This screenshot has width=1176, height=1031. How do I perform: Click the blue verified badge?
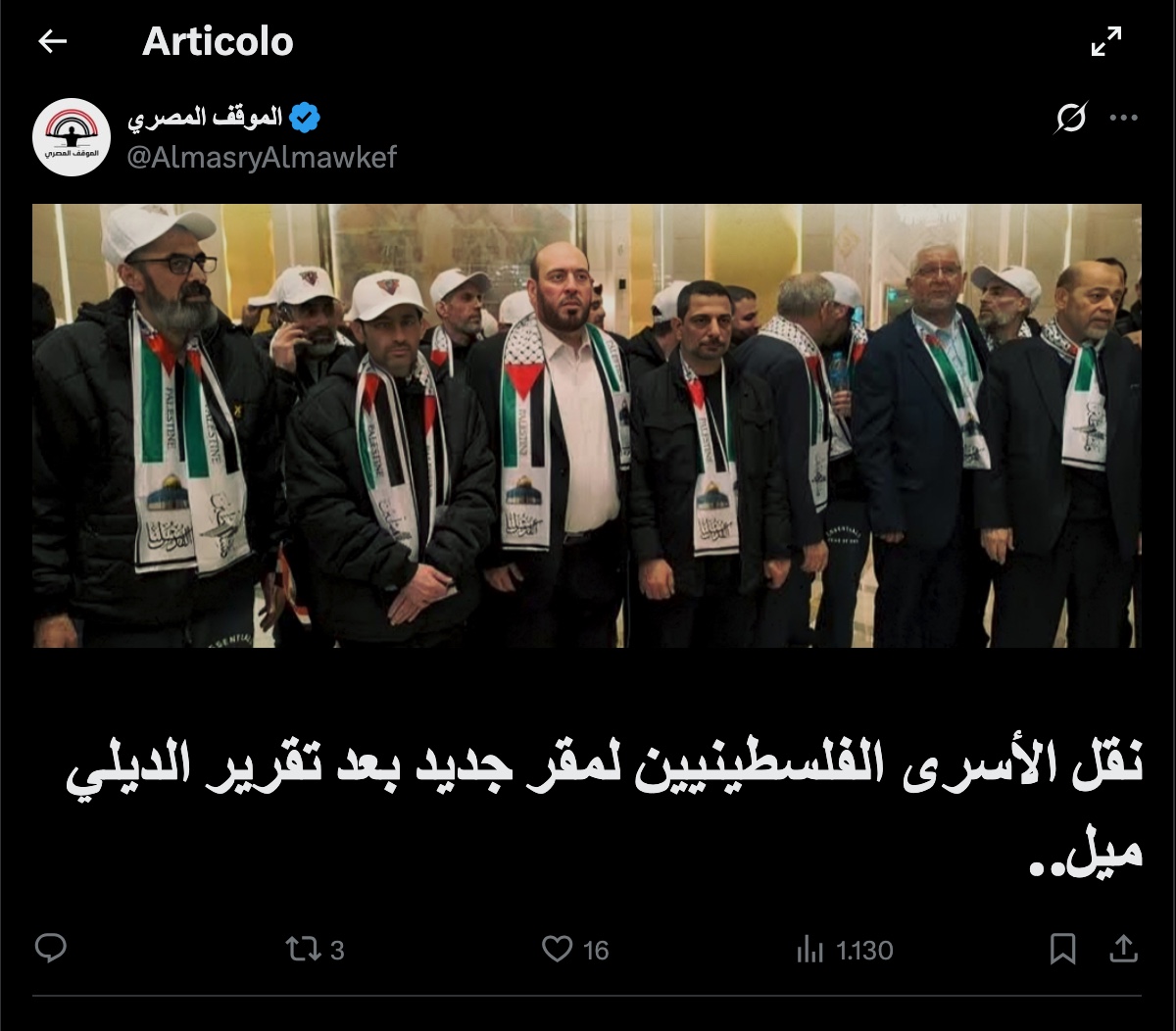pos(307,119)
